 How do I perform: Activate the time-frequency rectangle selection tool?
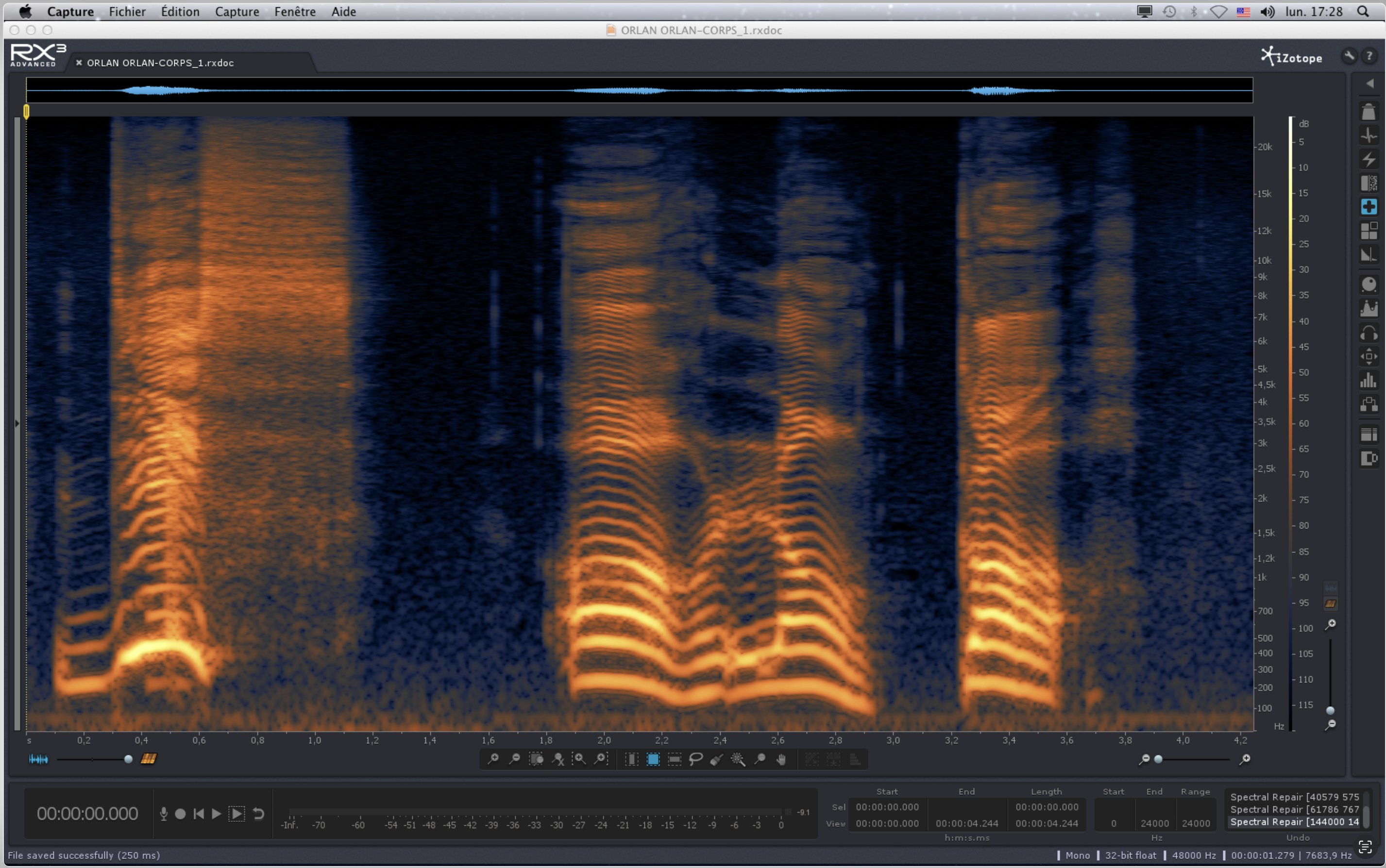[x=653, y=759]
